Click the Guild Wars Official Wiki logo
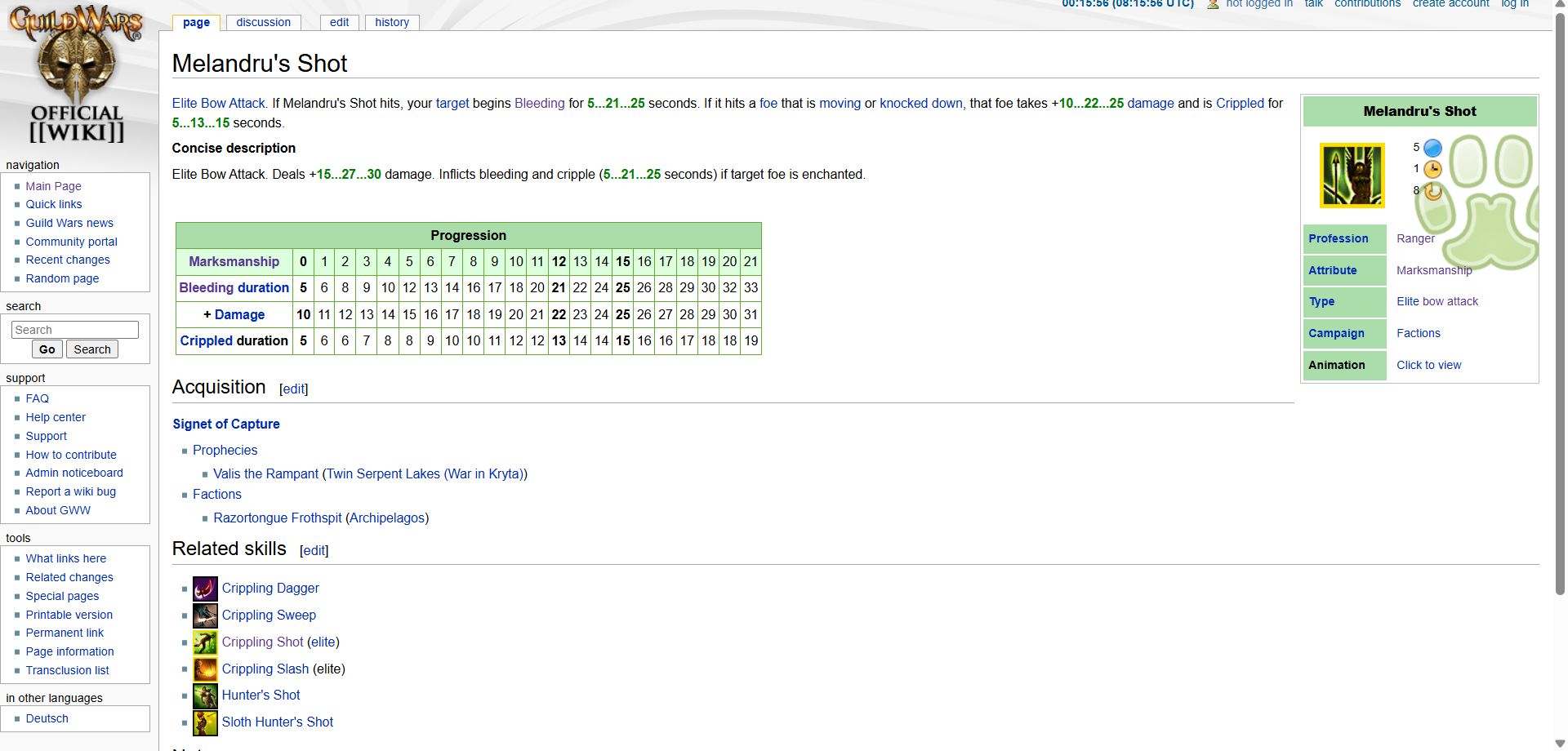The width and height of the screenshot is (1568, 751). click(x=76, y=73)
